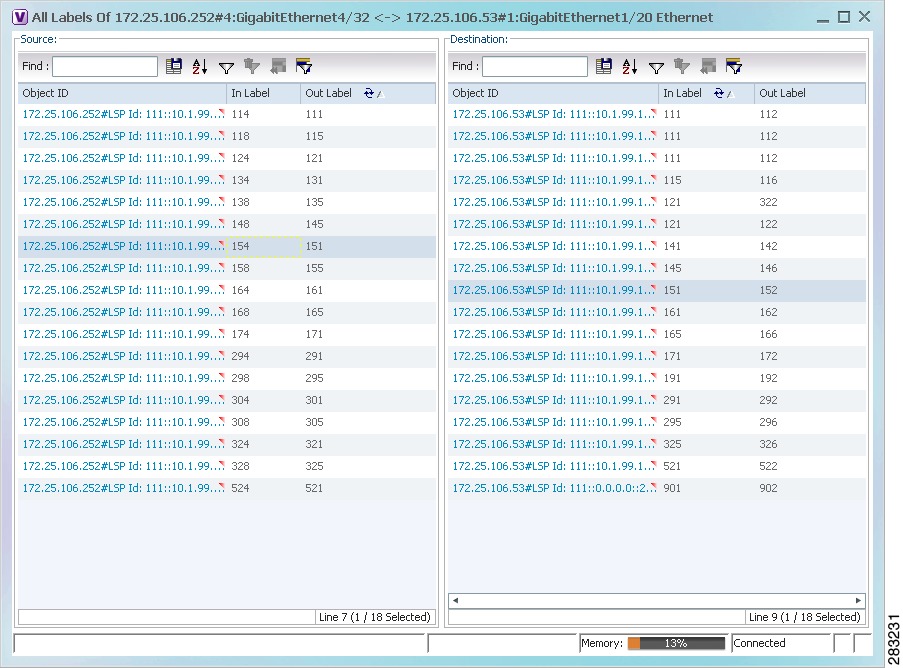
Task: Select Source In Label cell 134
Action: [263, 180]
